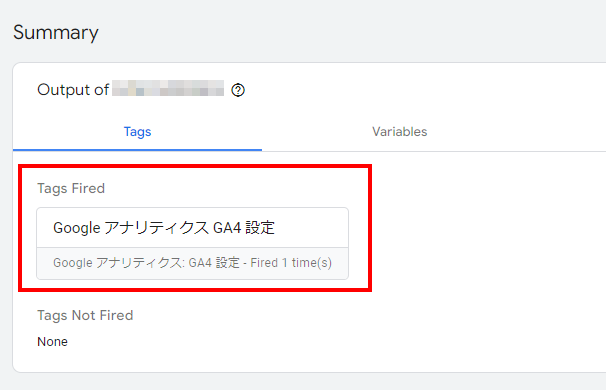Viewport: 606px width, 390px height.
Task: Open the help icon beside Output of
Action: point(238,90)
